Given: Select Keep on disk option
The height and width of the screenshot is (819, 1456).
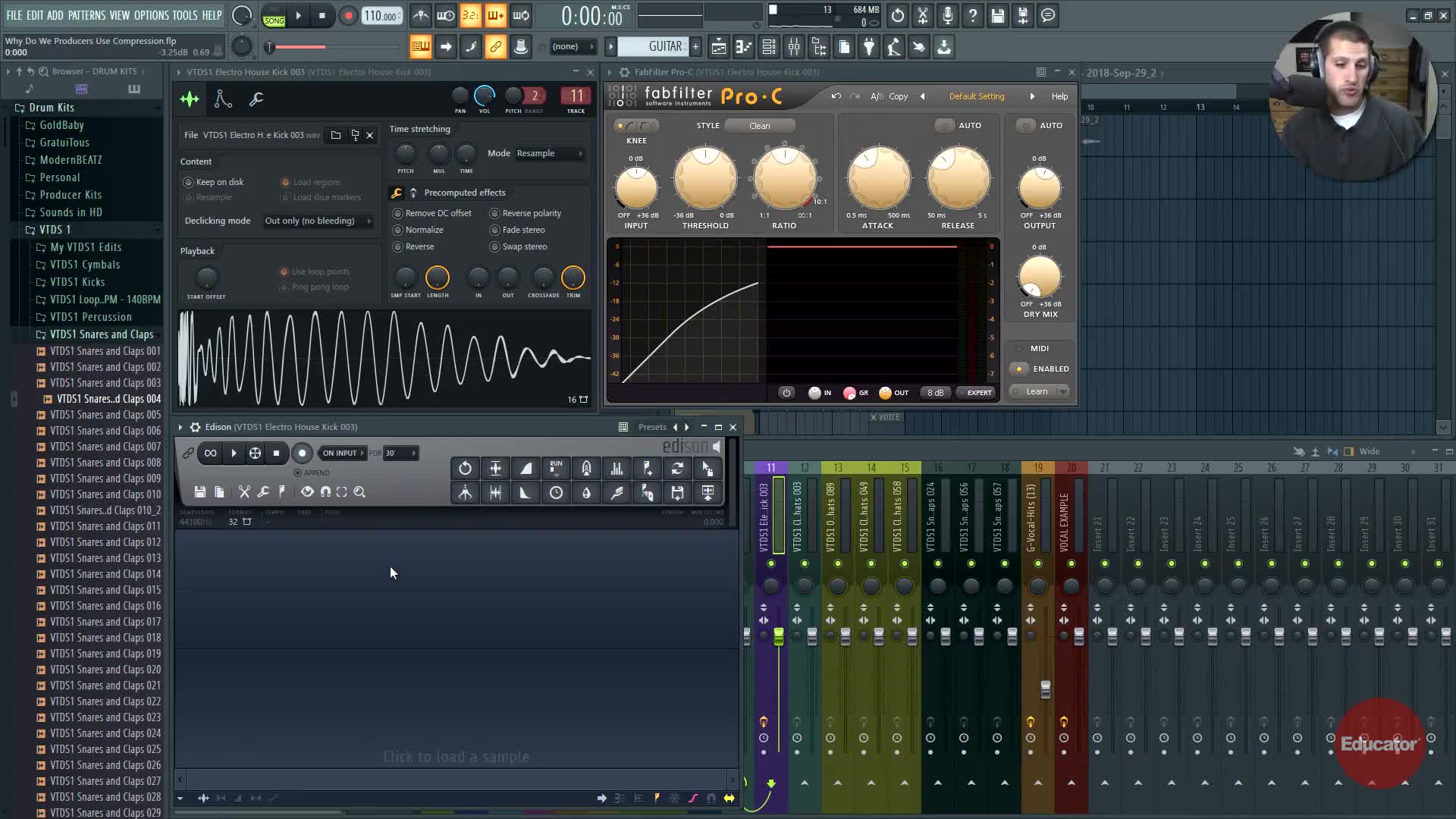Looking at the screenshot, I should 189,182.
